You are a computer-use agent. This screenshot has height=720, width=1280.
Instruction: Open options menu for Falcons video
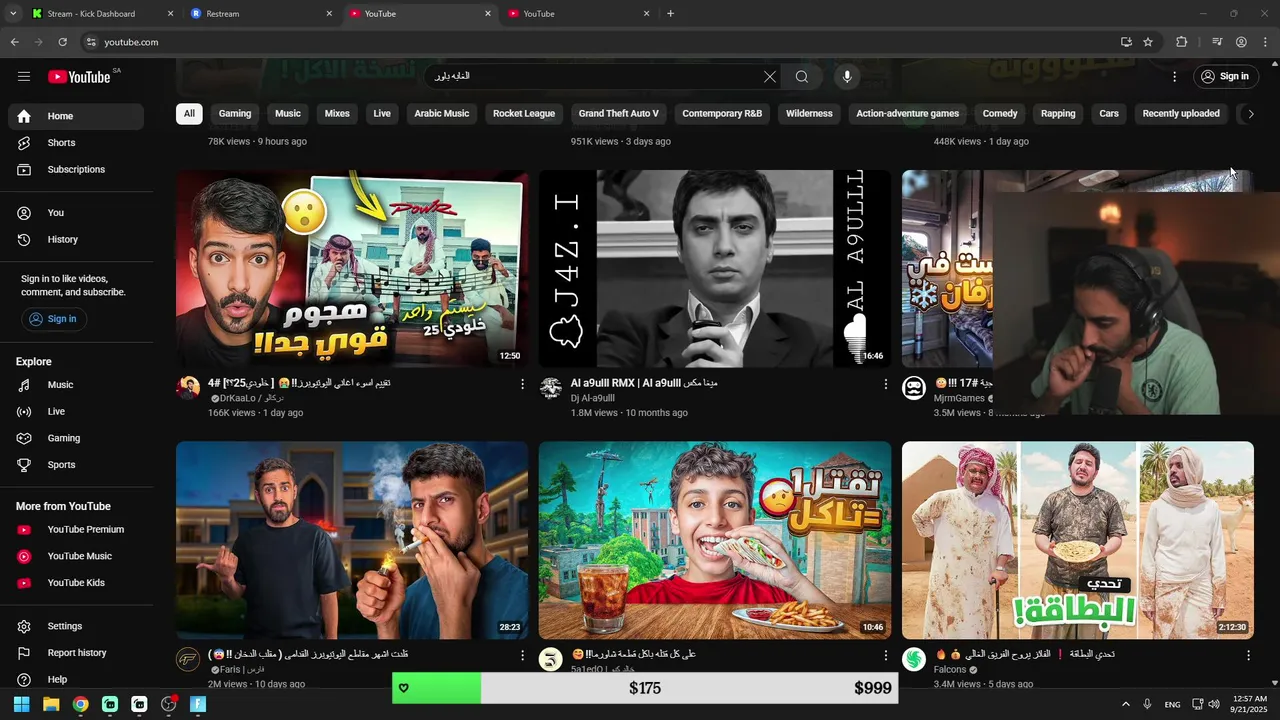coord(1248,655)
